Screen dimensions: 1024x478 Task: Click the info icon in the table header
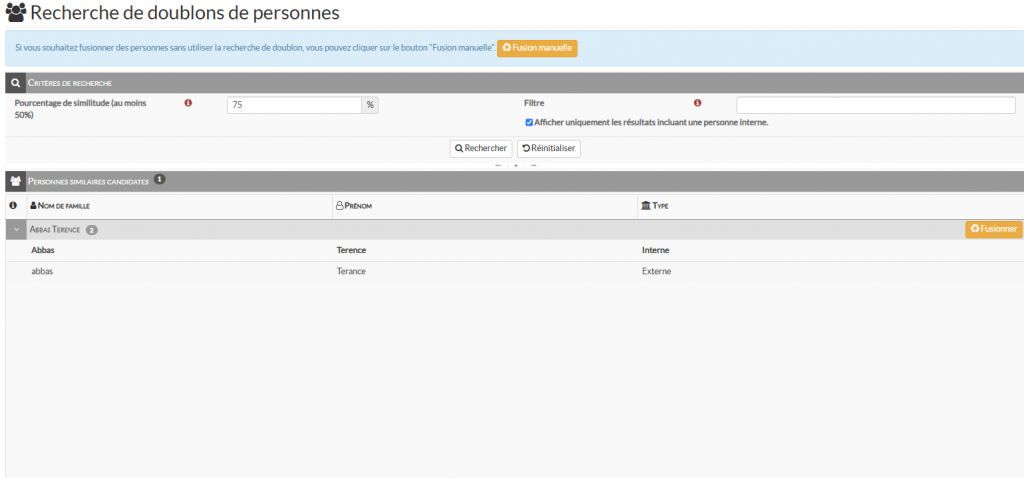[13, 206]
